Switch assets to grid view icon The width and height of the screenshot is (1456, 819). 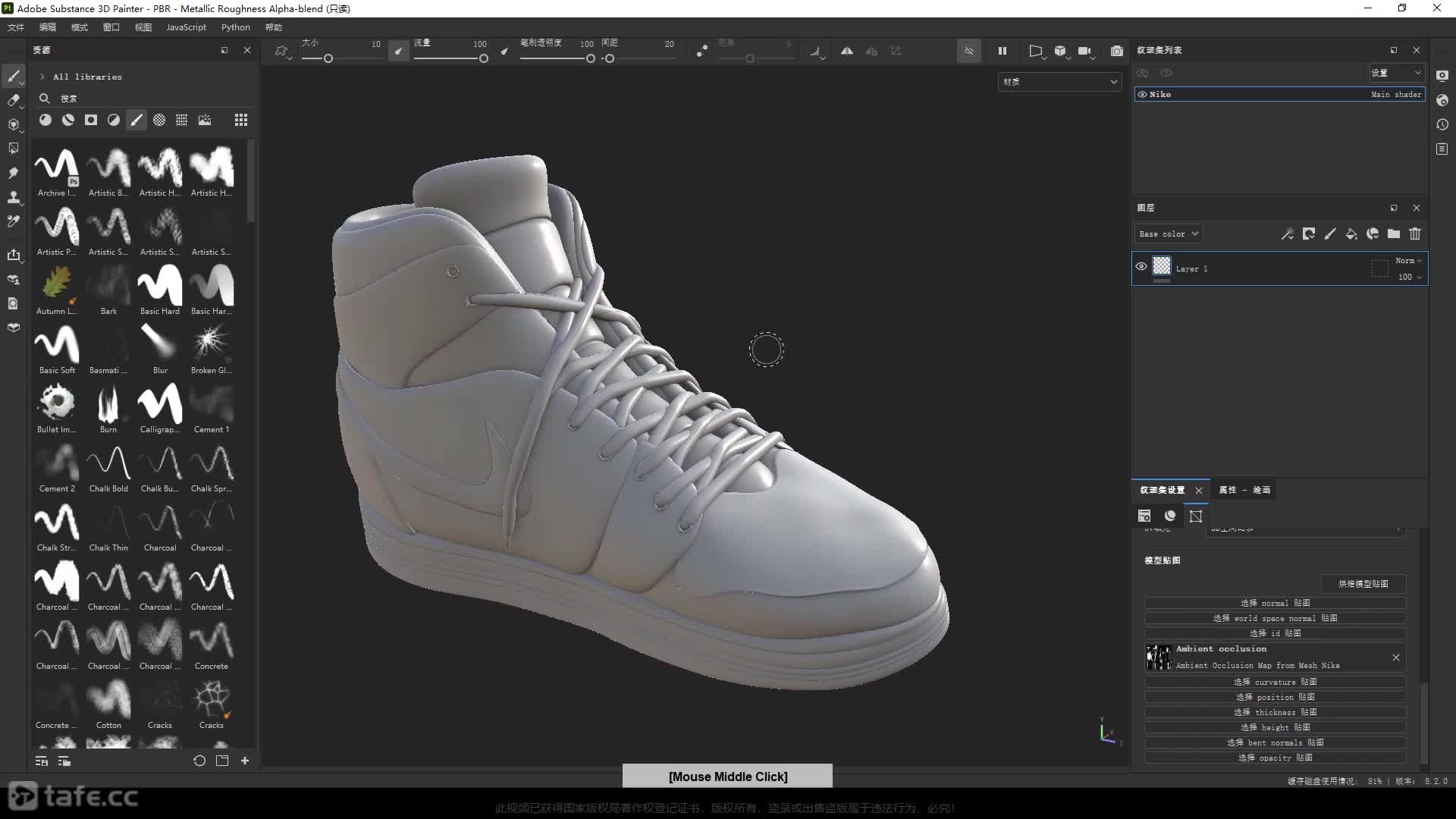click(241, 120)
